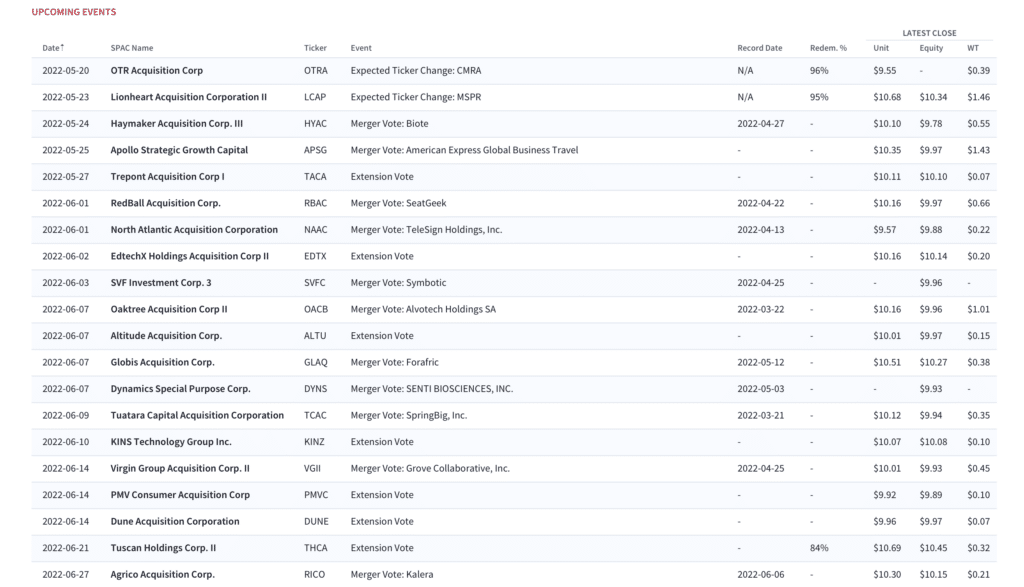Select ticker GLAQ
The width and height of the screenshot is (1024, 587).
coord(315,362)
